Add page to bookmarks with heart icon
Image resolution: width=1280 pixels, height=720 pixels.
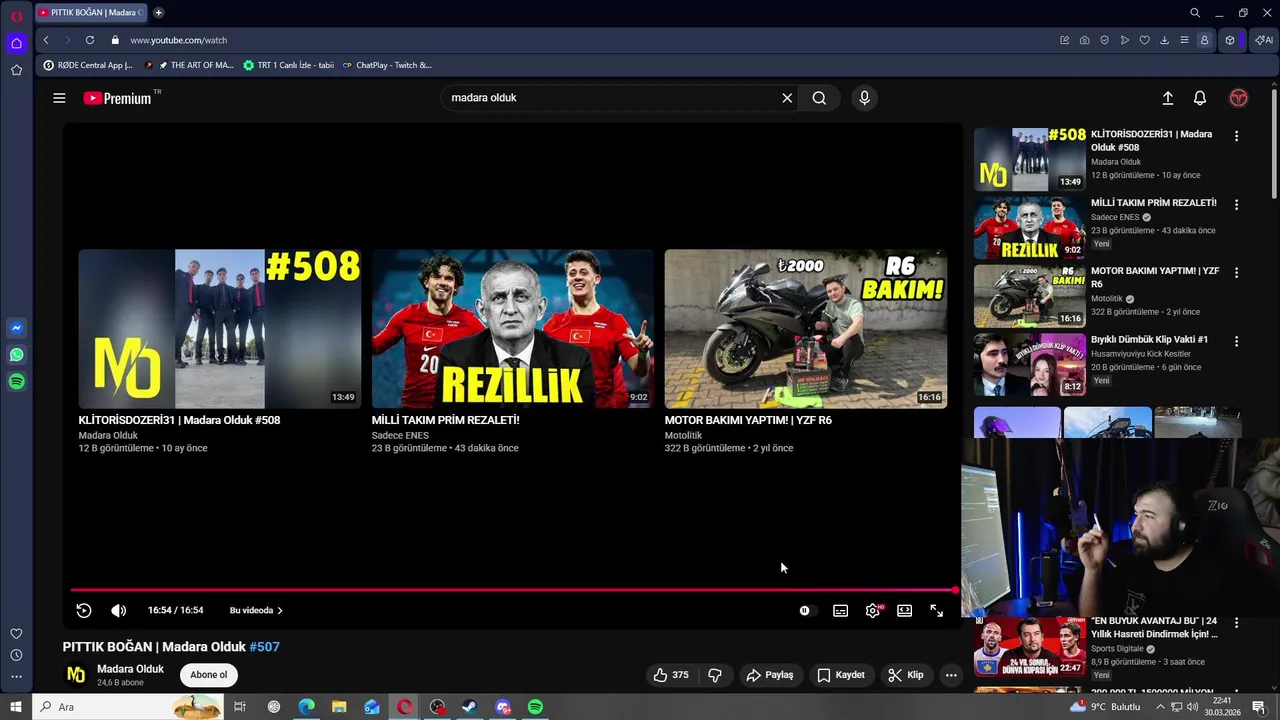point(1145,40)
